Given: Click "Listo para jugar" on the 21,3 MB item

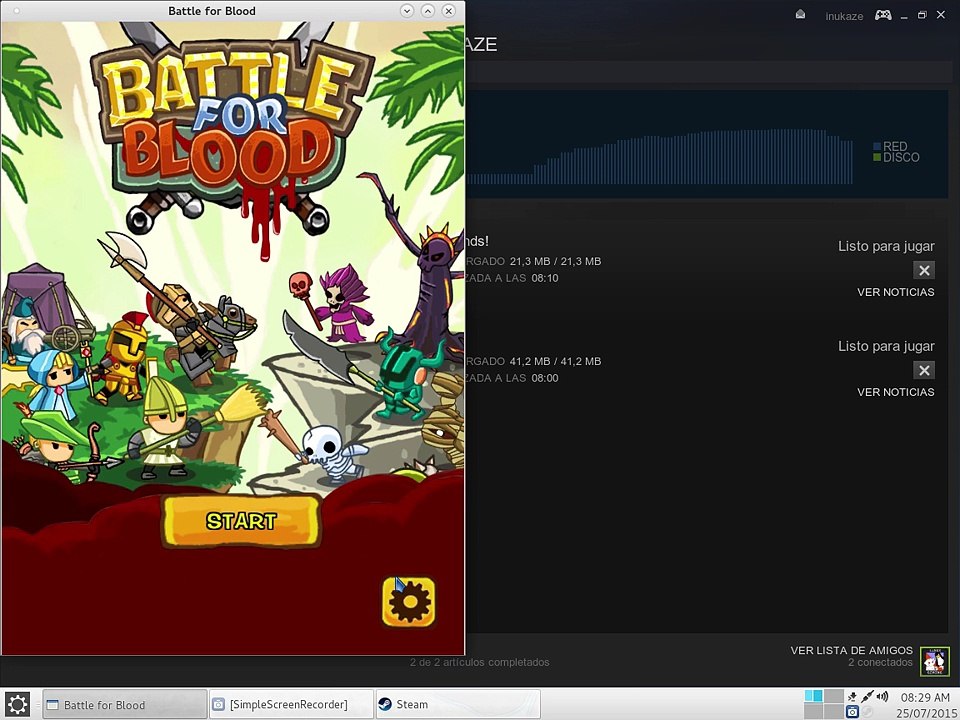Looking at the screenshot, I should coord(886,246).
